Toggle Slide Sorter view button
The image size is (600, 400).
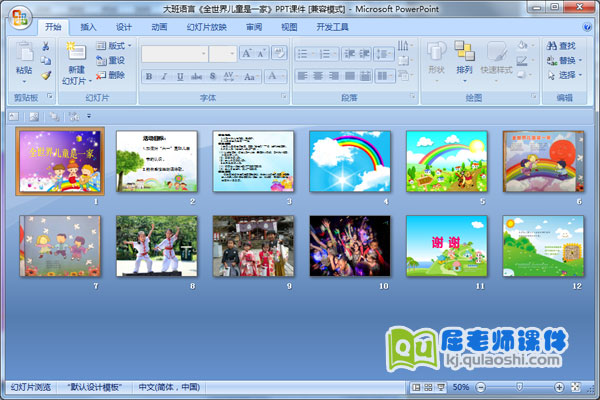[x=428, y=387]
